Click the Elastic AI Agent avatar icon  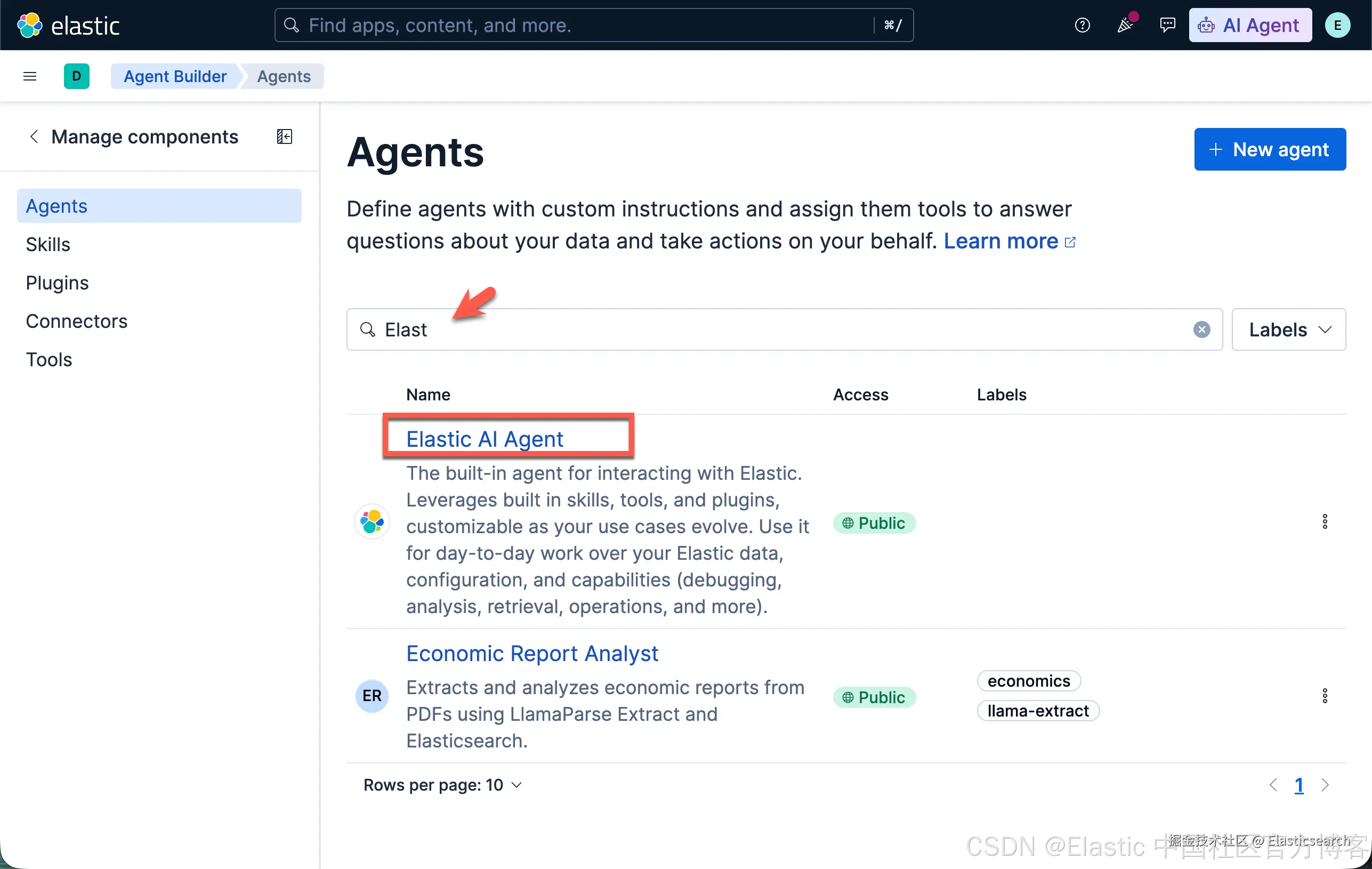click(x=372, y=521)
